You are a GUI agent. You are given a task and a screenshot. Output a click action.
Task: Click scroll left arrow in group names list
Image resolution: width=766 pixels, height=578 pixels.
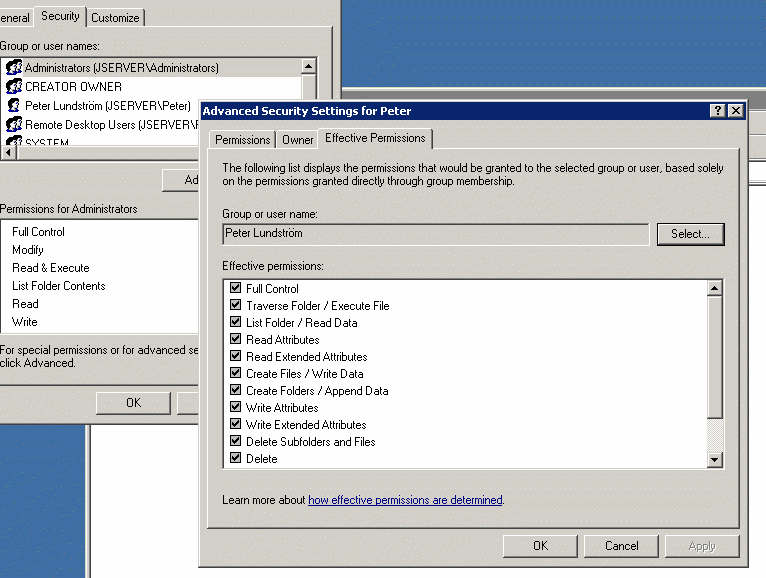[x=8, y=152]
